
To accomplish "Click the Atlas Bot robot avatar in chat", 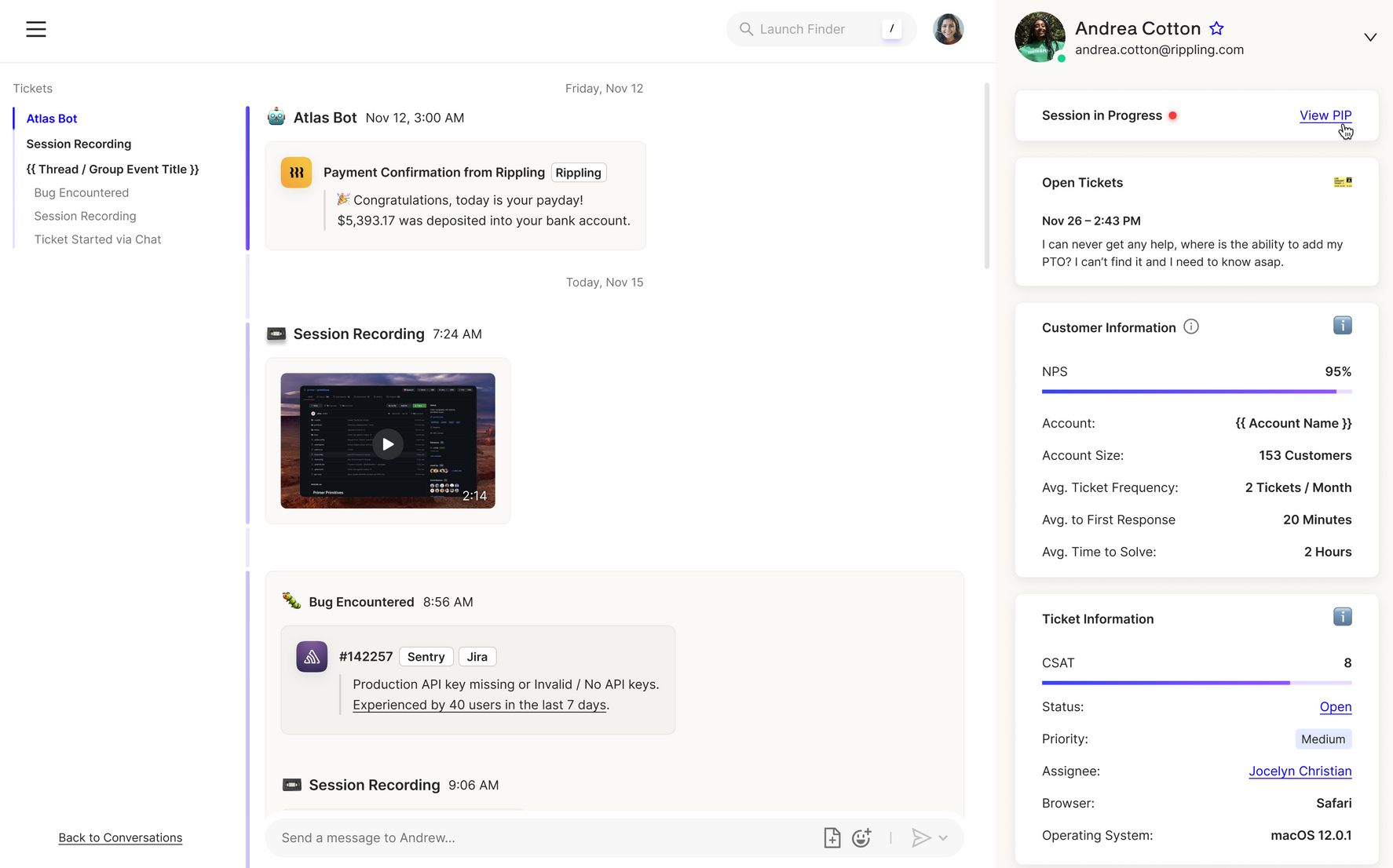I will pyautogui.click(x=276, y=115).
